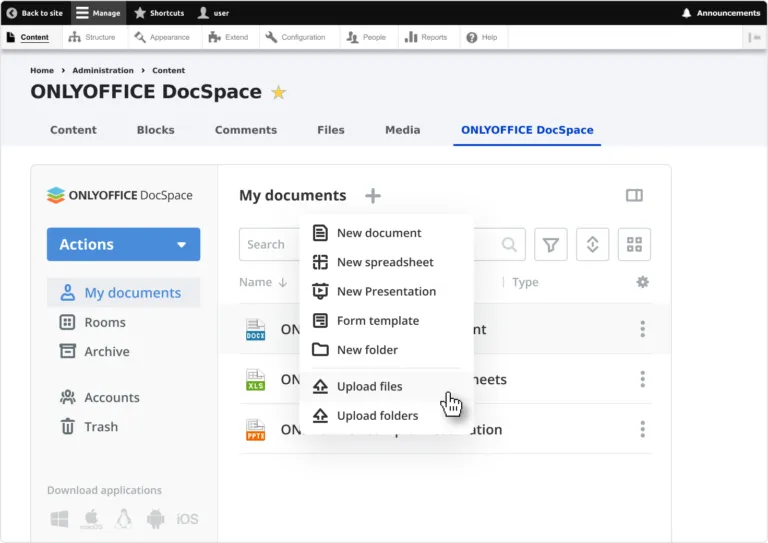Viewport: 768px width, 543px height.
Task: Click the iOS download application icon
Action: coord(187,519)
